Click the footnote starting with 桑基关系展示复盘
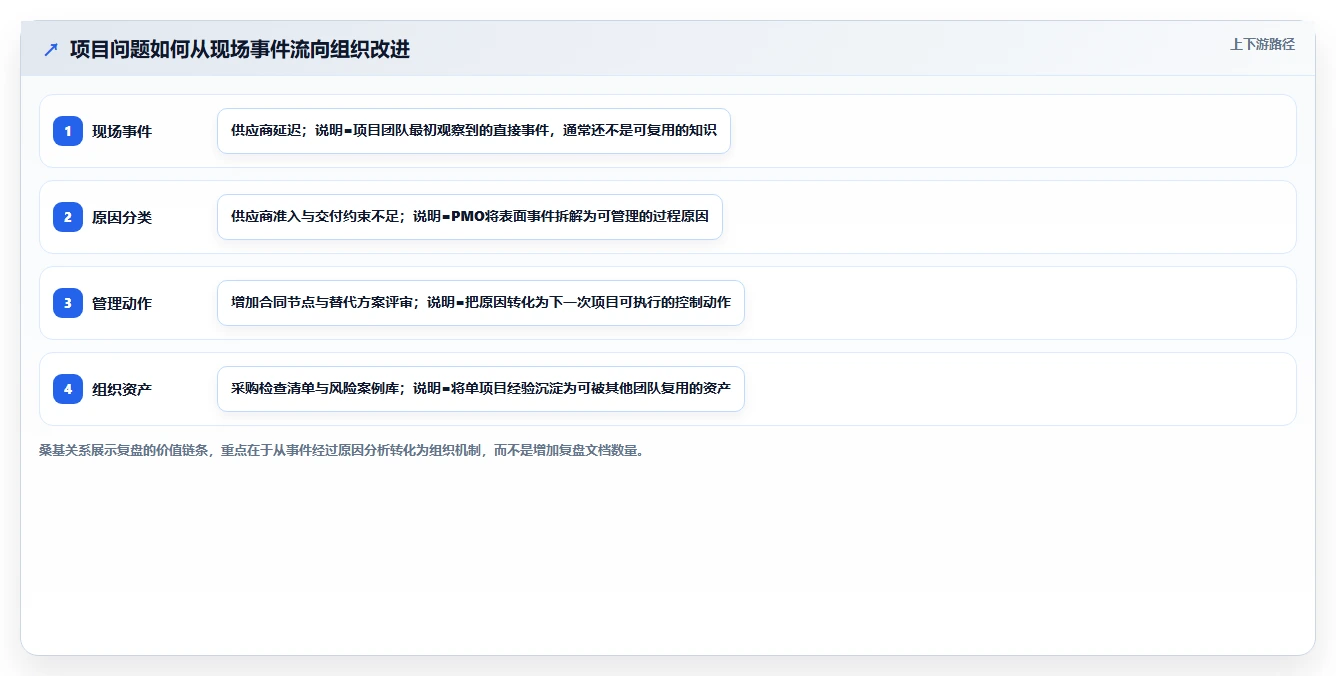Image resolution: width=1336 pixels, height=676 pixels. coord(343,451)
